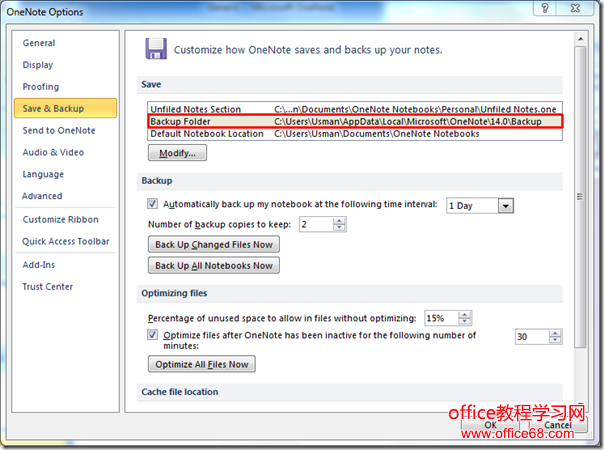This screenshot has width=604, height=450.
Task: Click Optimize All Files Now
Action: pyautogui.click(x=202, y=364)
